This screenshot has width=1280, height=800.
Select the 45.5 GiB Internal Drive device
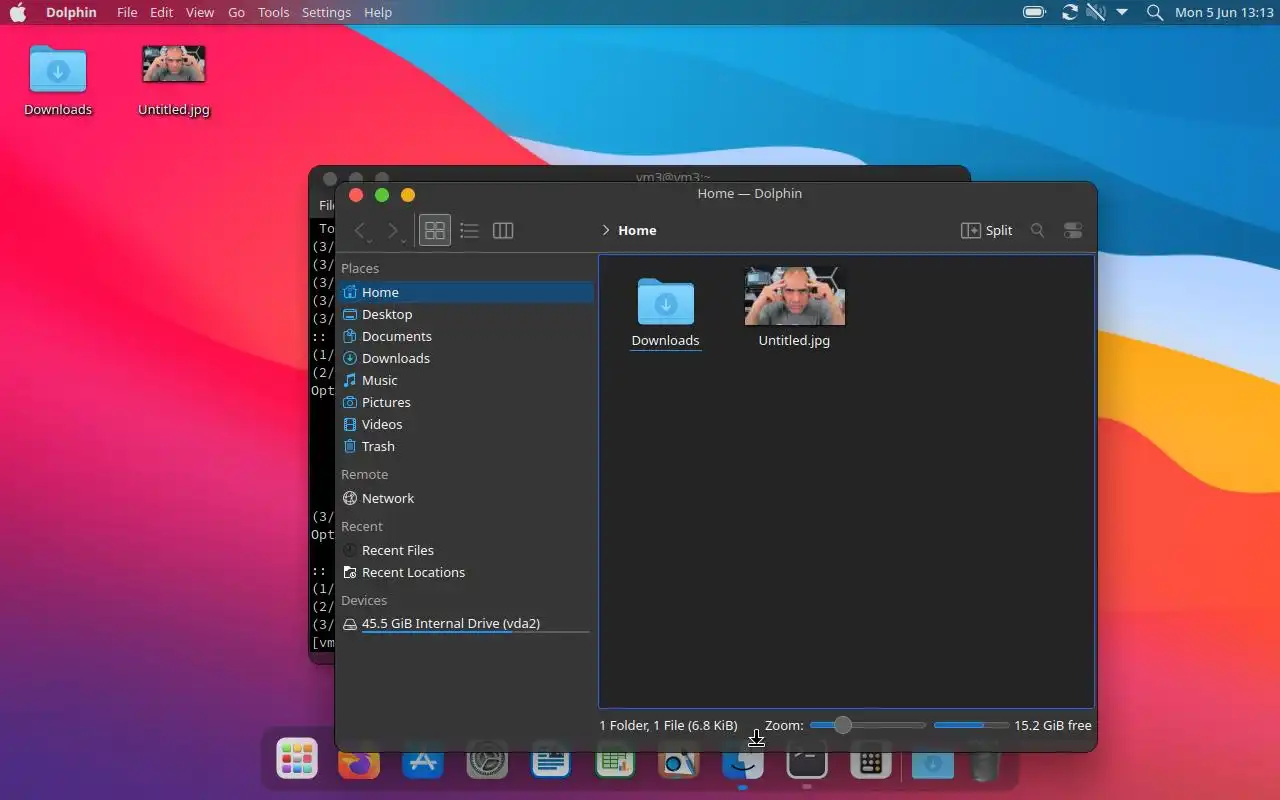point(466,624)
